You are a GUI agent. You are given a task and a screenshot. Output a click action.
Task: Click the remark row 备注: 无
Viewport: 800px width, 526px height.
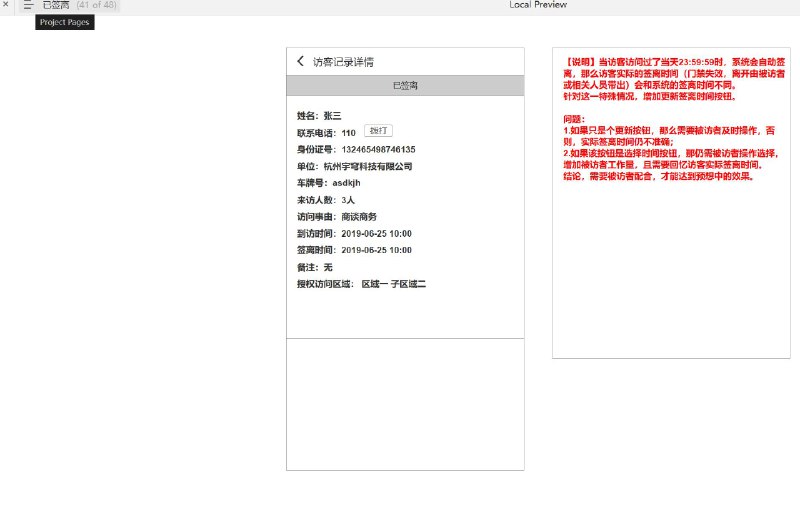(x=315, y=267)
